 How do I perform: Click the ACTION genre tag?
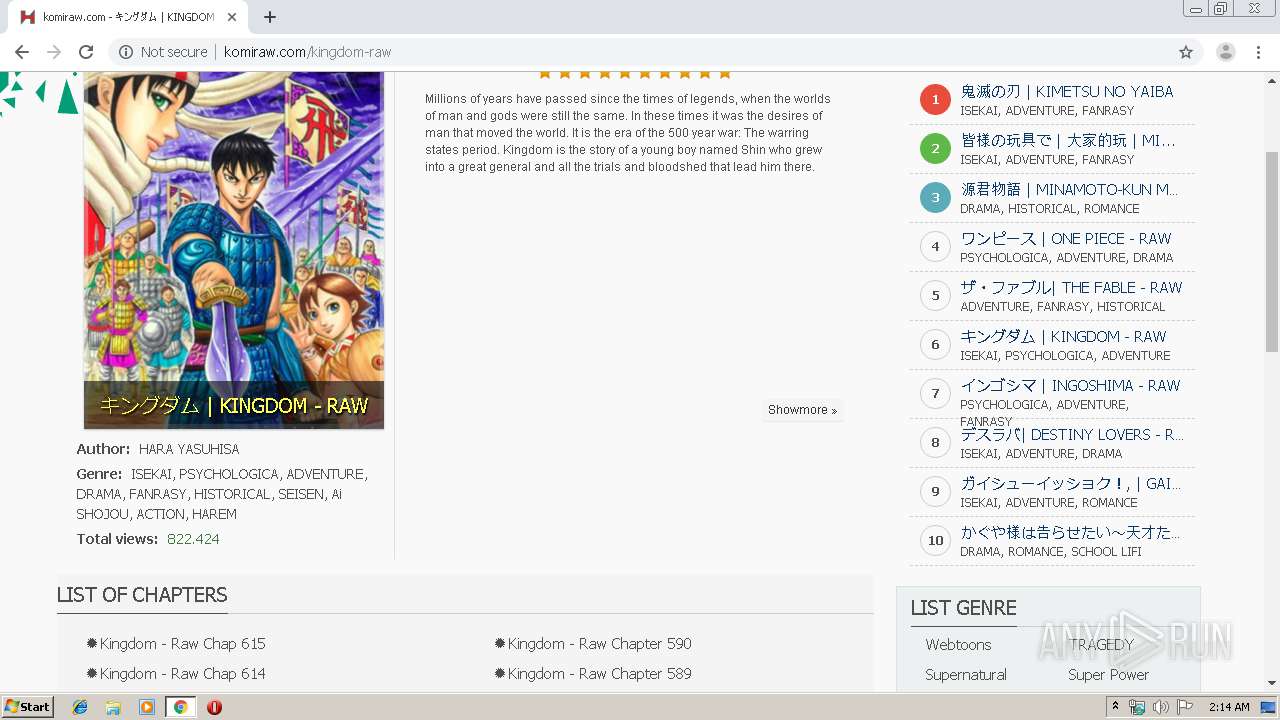tap(160, 514)
